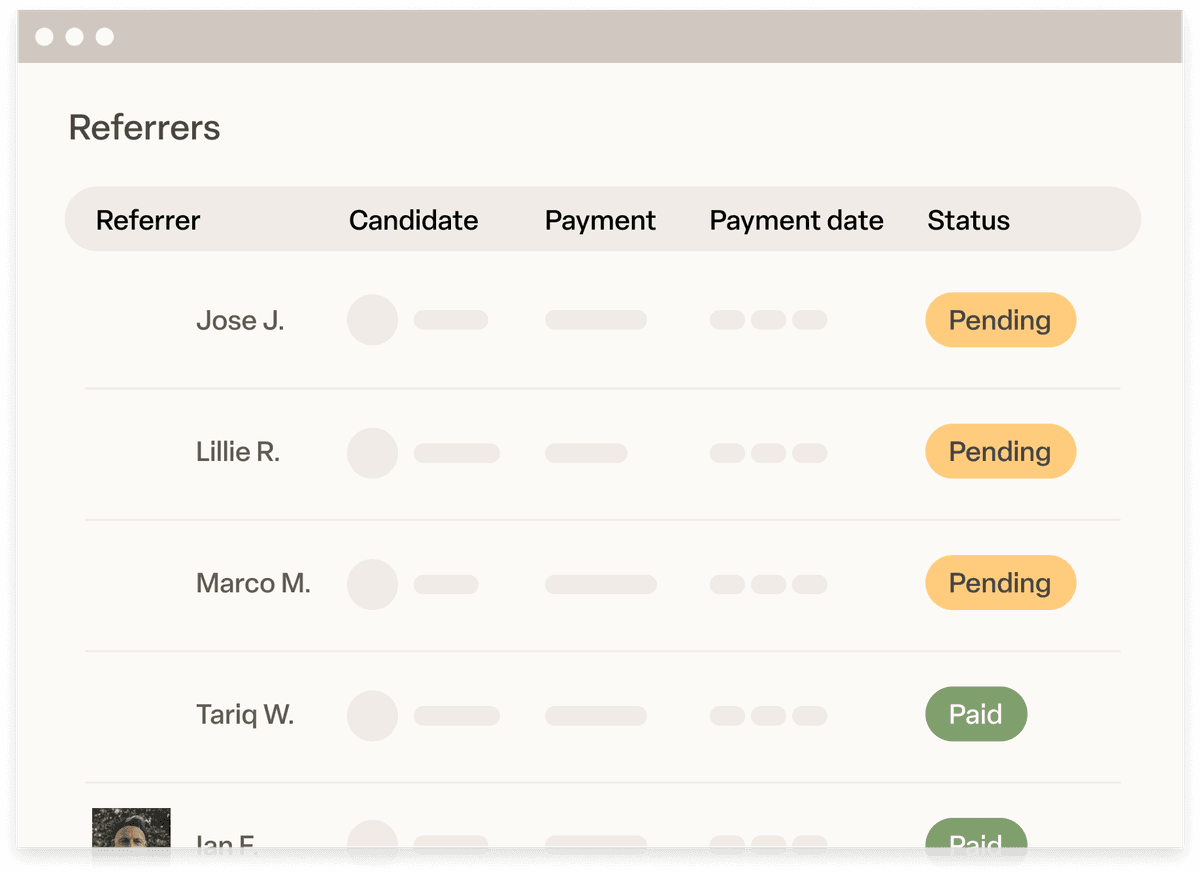
Task: Select the Candidate column header
Action: [413, 220]
